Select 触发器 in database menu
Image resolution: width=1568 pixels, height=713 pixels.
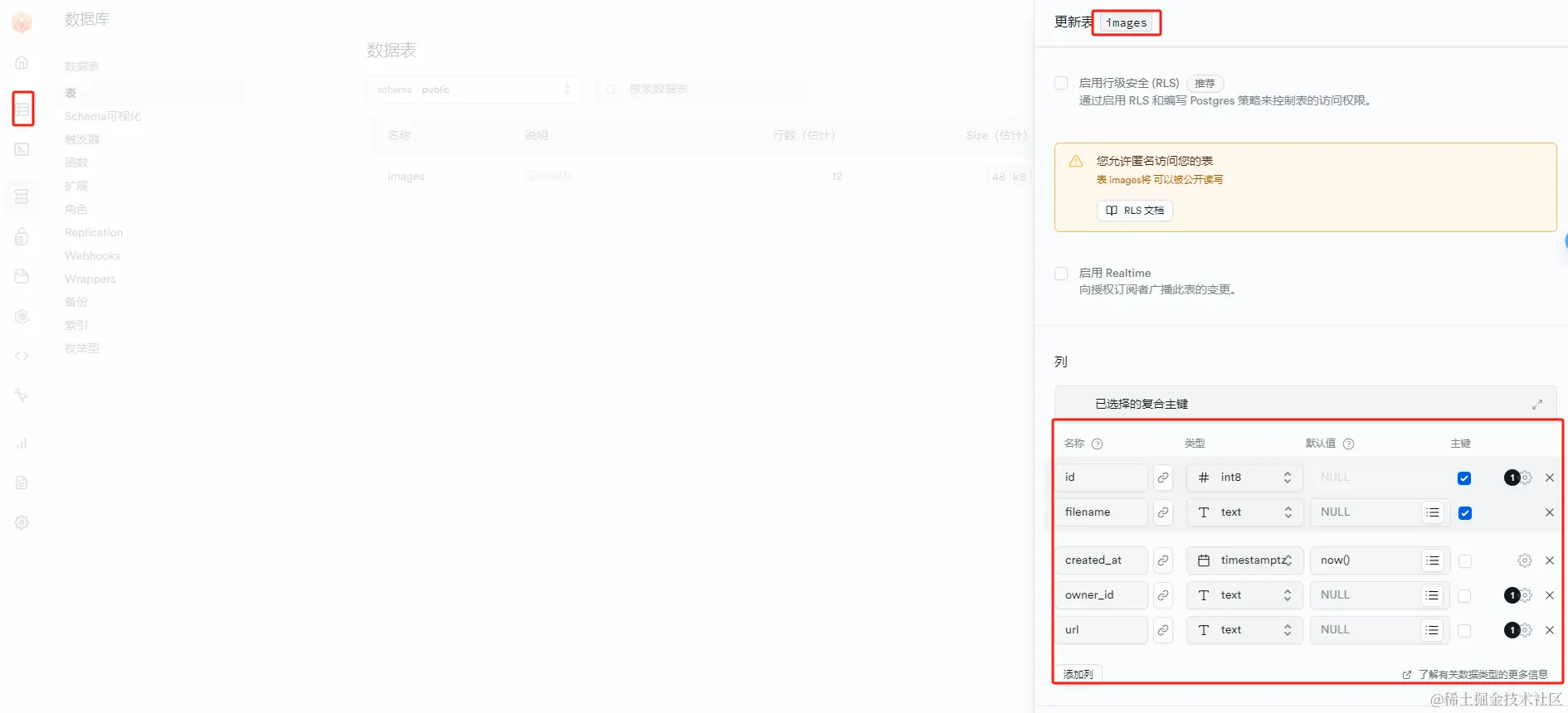(x=82, y=139)
